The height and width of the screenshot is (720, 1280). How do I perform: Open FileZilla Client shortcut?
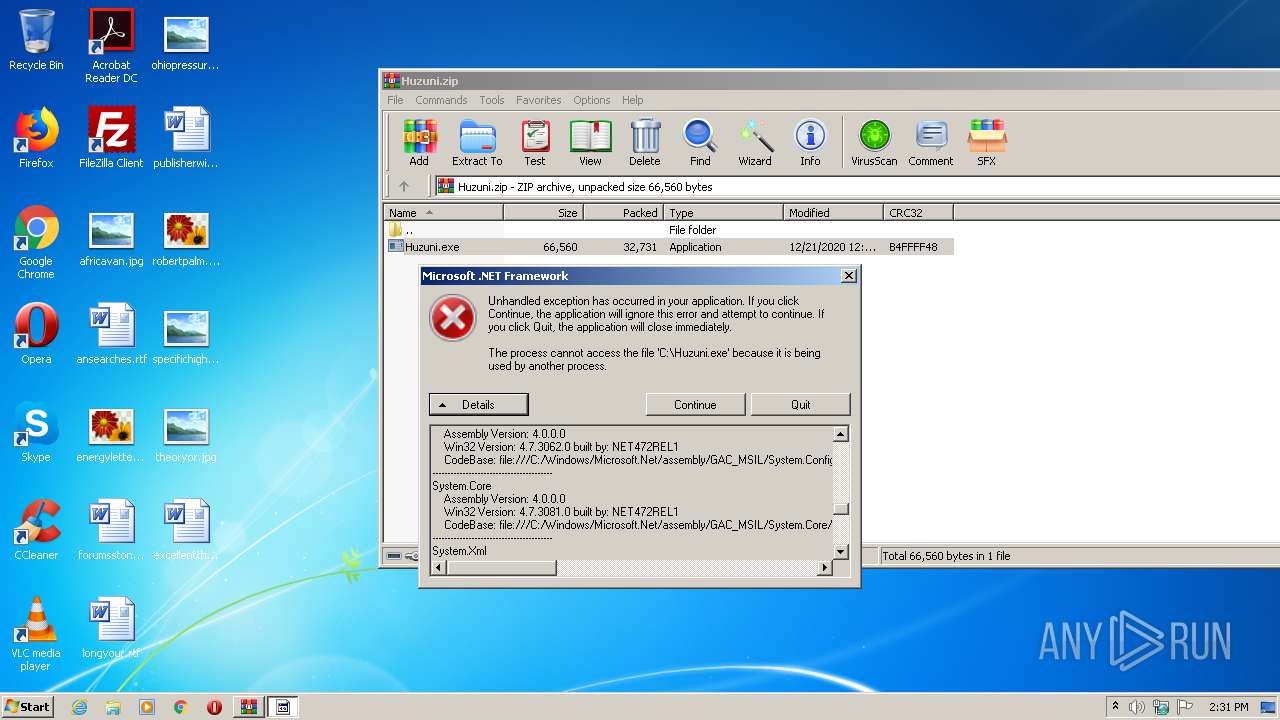pyautogui.click(x=111, y=138)
